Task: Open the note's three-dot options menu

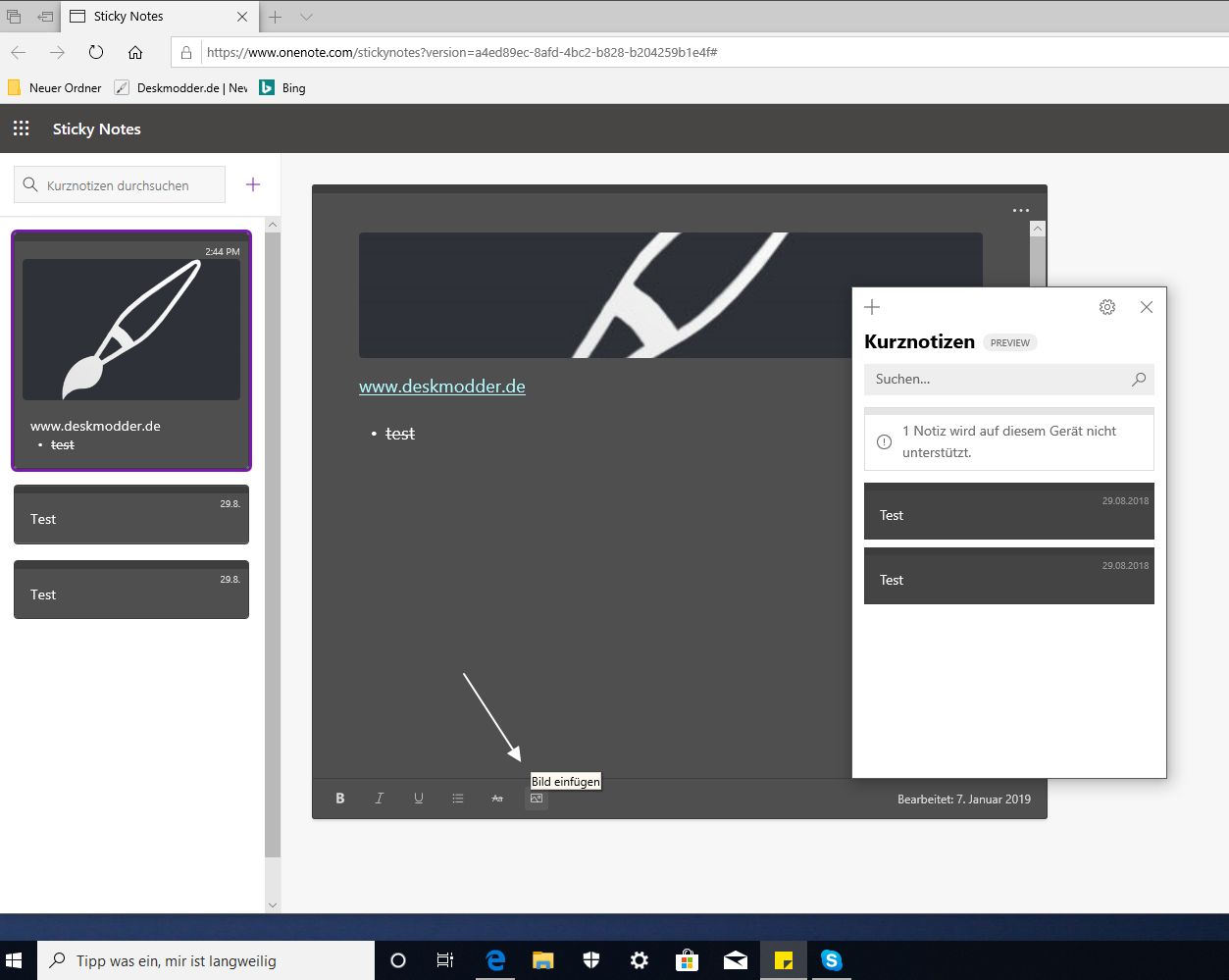Action: click(1021, 210)
